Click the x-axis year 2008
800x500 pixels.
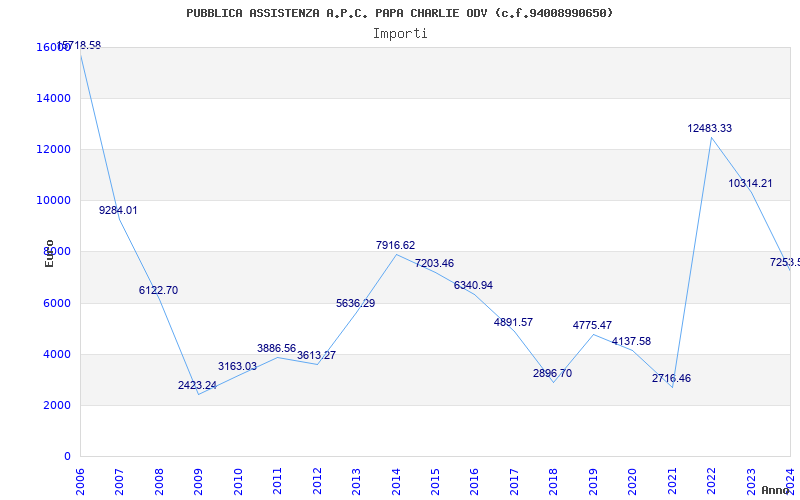click(x=159, y=482)
